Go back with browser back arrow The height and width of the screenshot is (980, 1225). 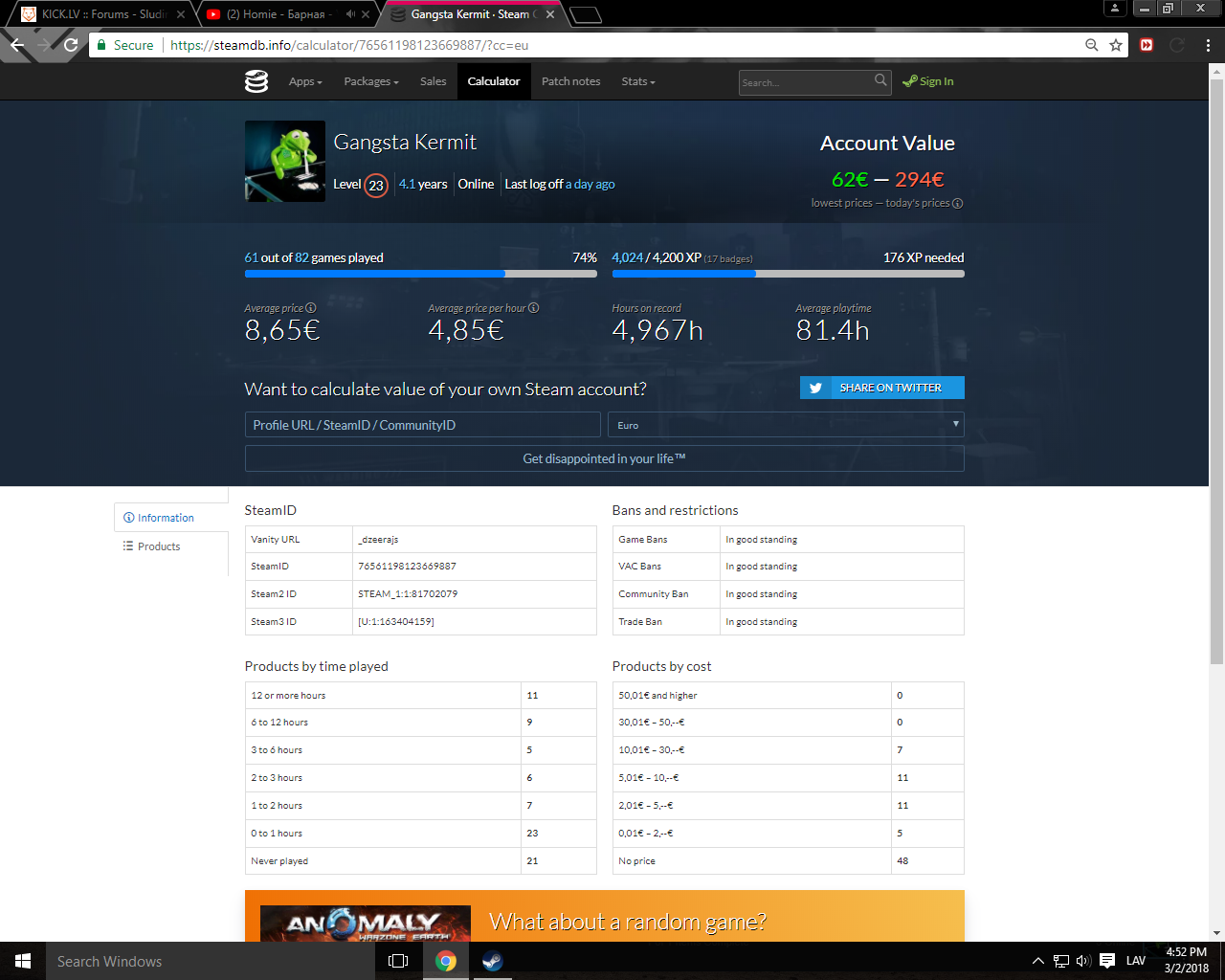tap(17, 45)
